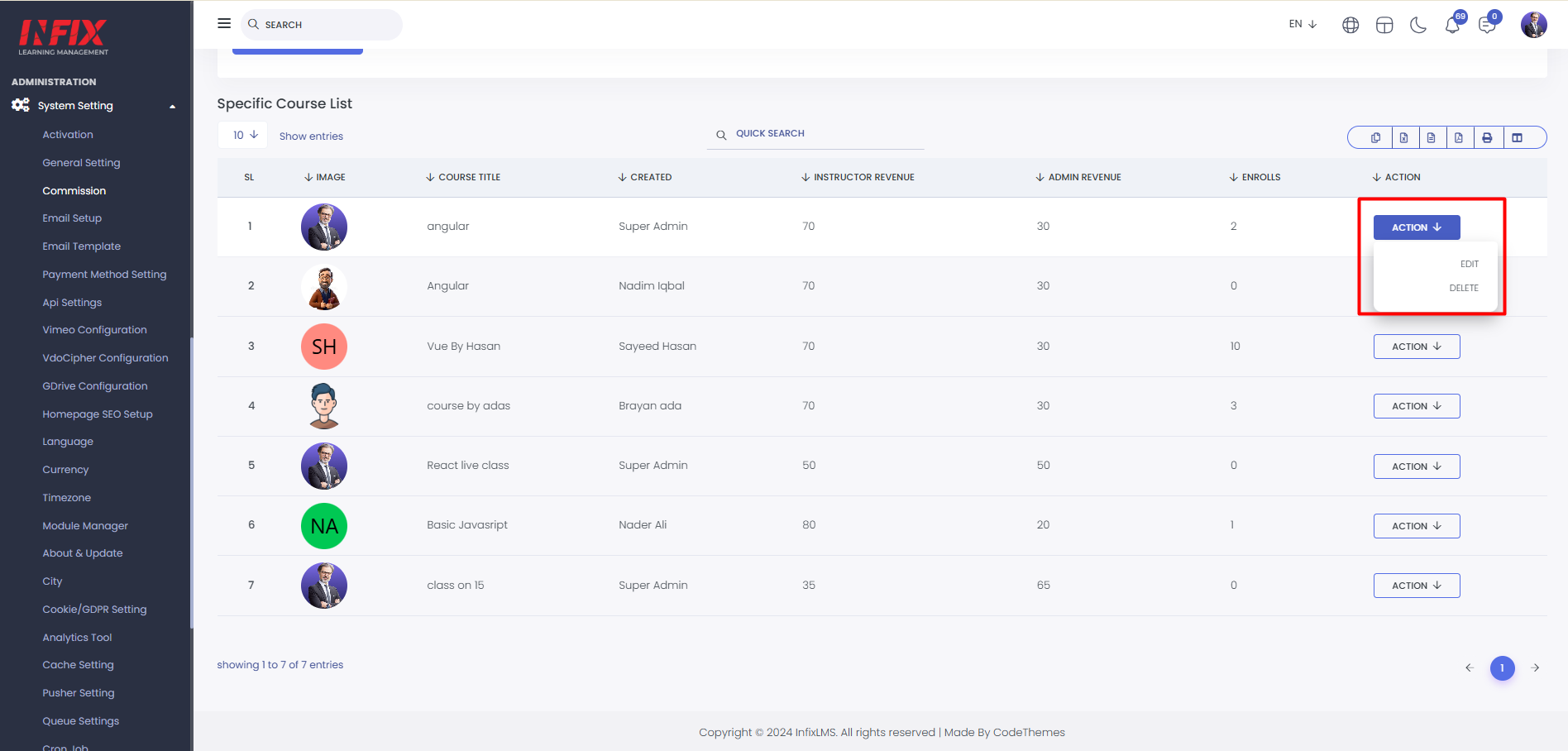Image resolution: width=1568 pixels, height=751 pixels.
Task: Click the NA avatar thumbnail
Action: click(x=324, y=526)
